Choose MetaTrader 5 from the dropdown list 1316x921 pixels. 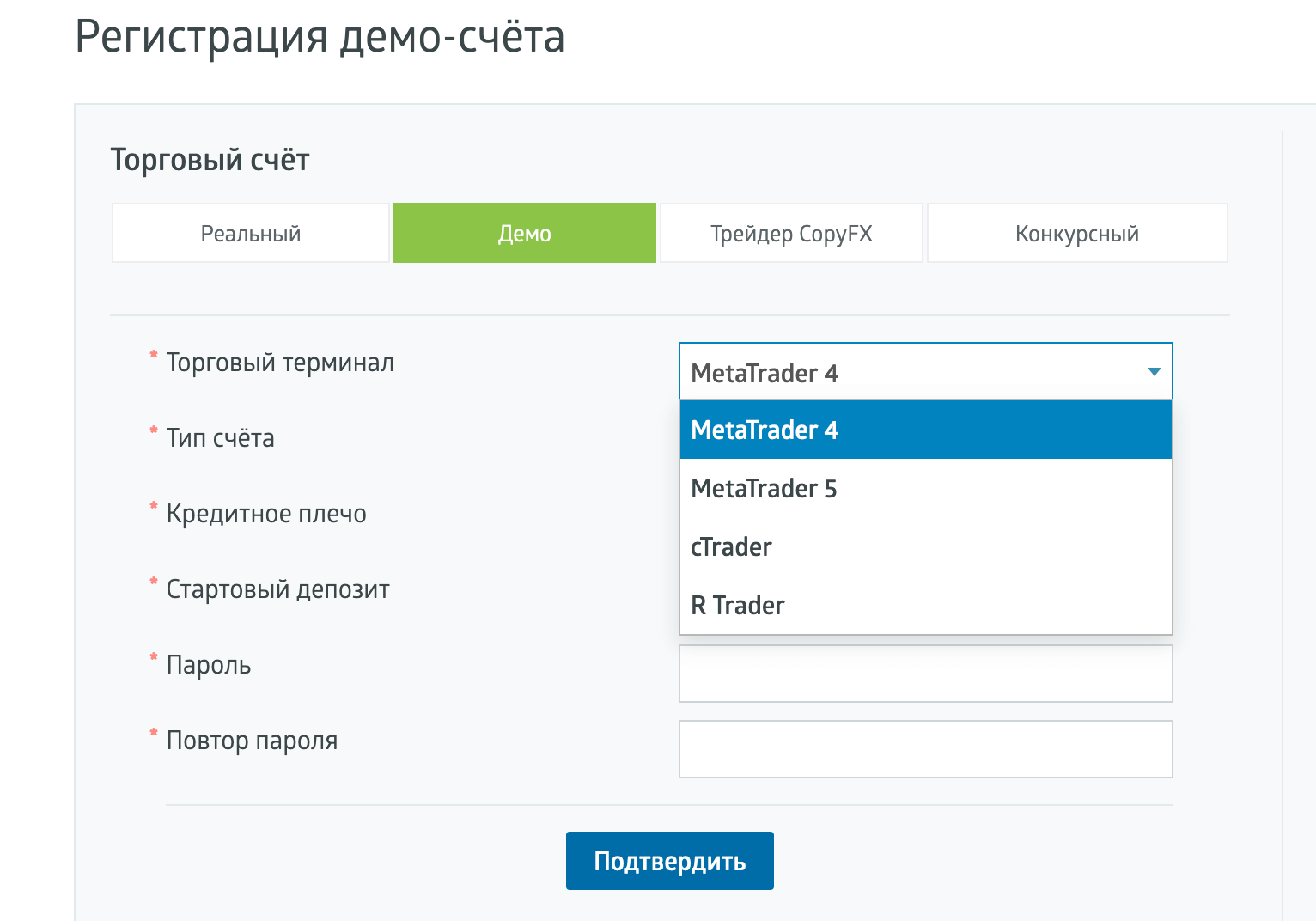click(925, 489)
